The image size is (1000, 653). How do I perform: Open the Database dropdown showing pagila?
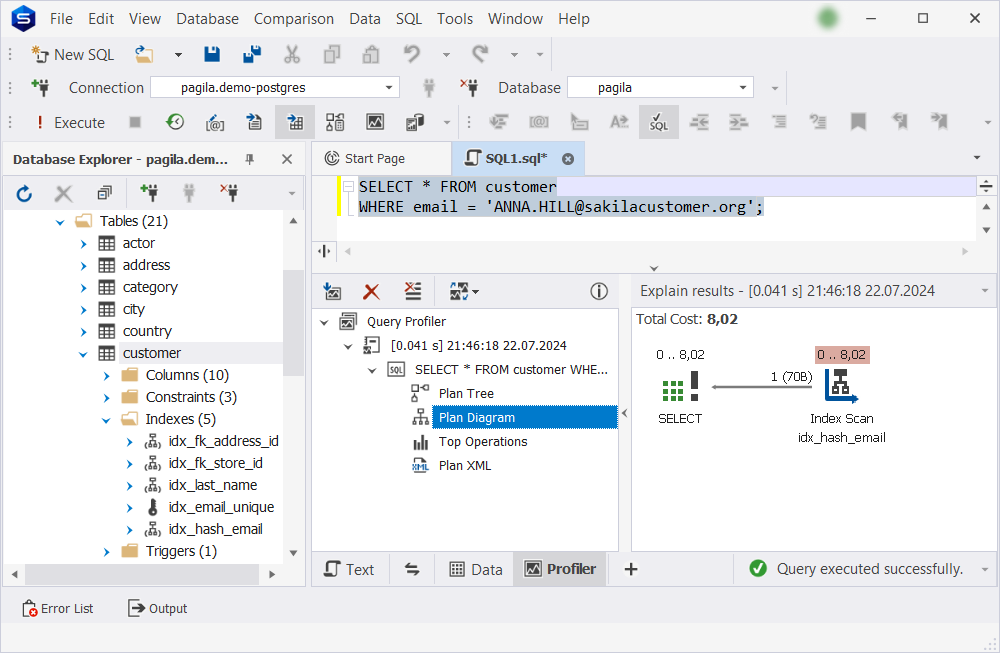(660, 87)
